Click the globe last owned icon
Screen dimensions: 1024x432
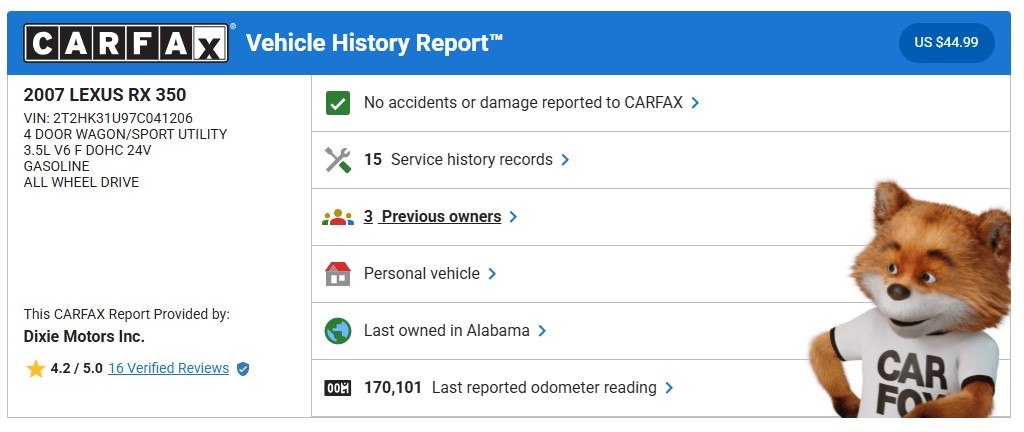(338, 331)
